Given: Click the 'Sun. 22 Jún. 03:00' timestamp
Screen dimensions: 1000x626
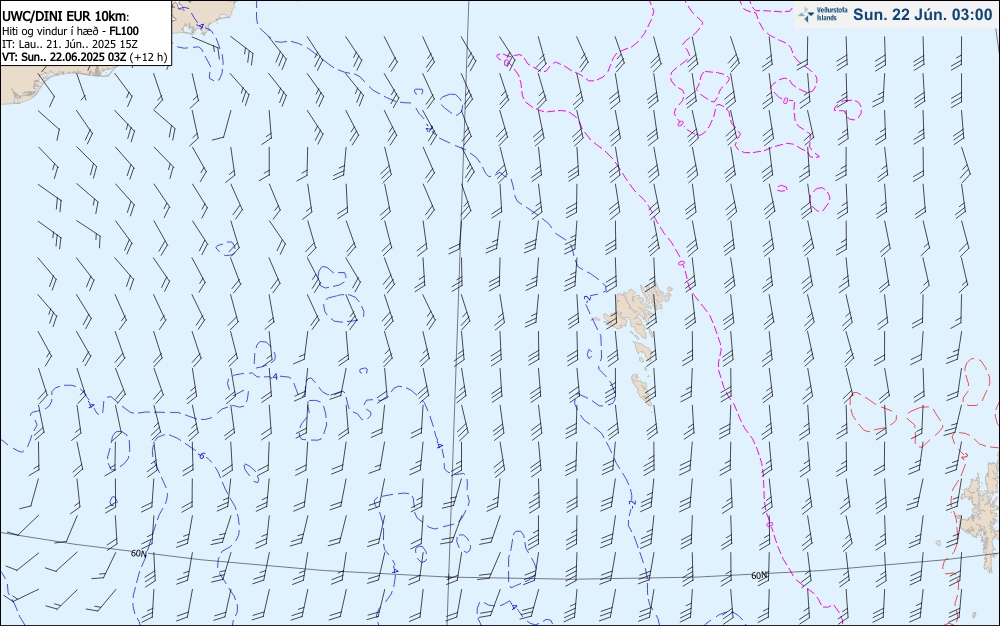Looking at the screenshot, I should click(x=922, y=15).
